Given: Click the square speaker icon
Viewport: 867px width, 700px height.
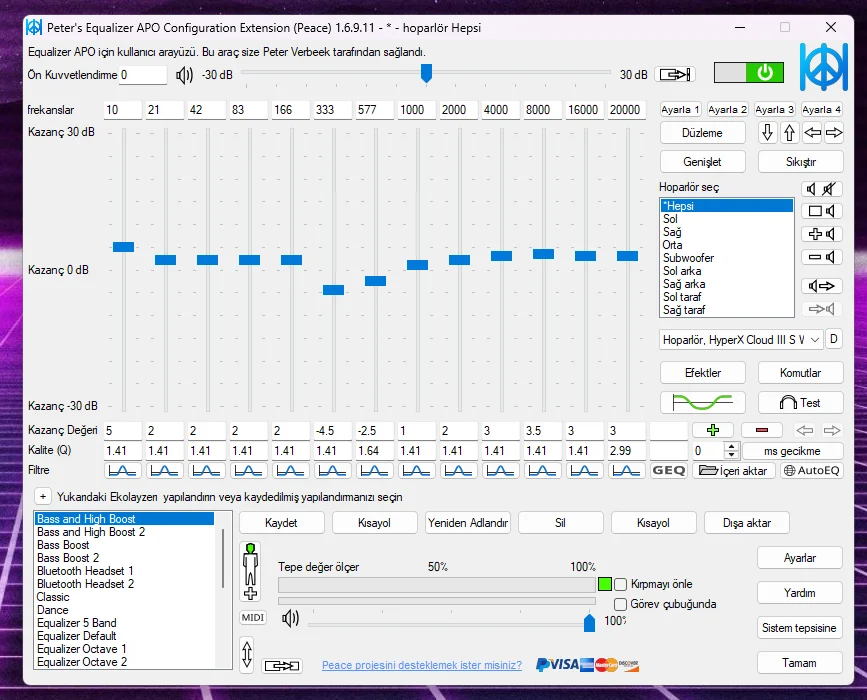Looking at the screenshot, I should pyautogui.click(x=822, y=211).
